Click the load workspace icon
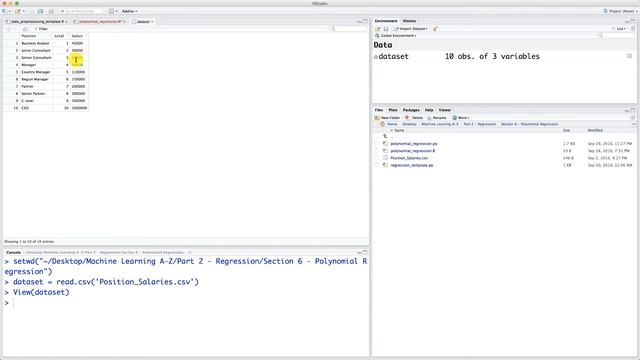 tap(378, 29)
